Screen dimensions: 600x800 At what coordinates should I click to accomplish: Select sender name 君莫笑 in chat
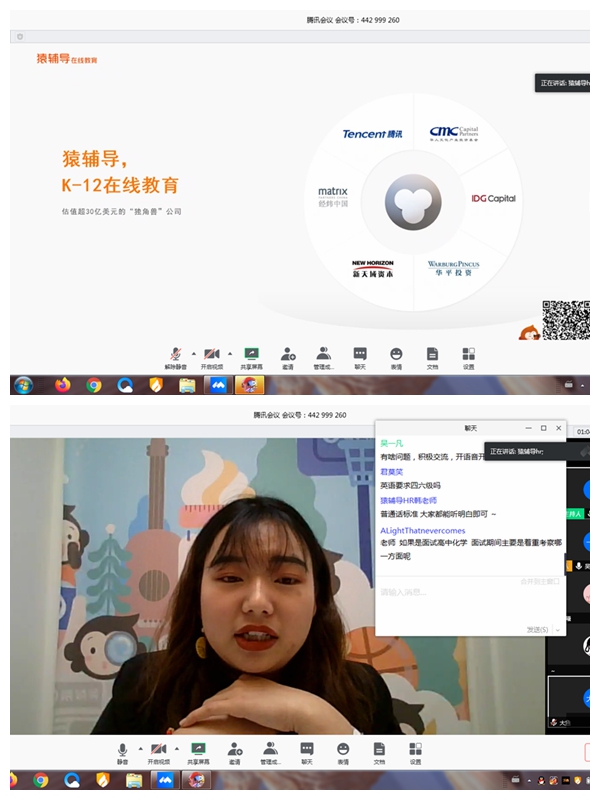tap(391, 472)
